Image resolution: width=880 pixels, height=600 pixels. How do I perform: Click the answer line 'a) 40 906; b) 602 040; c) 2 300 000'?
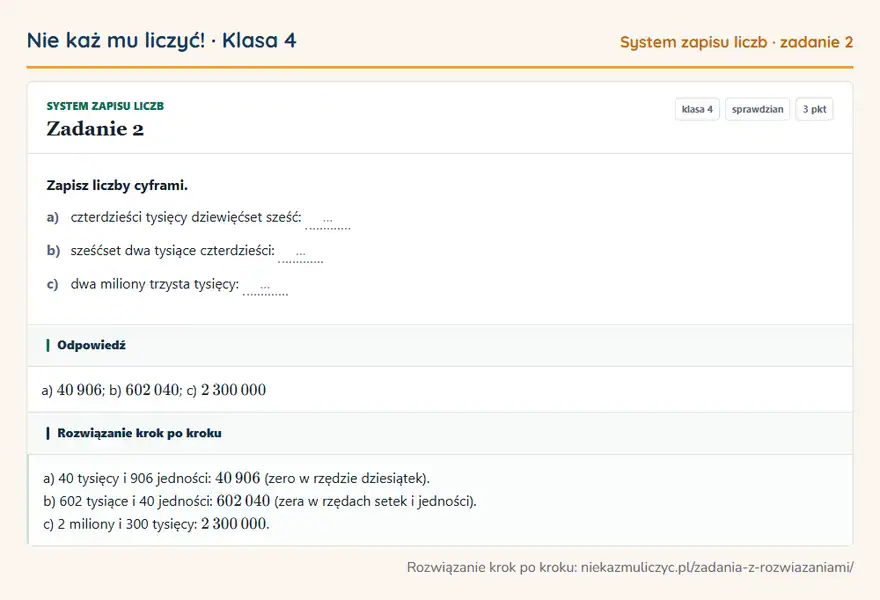click(154, 390)
